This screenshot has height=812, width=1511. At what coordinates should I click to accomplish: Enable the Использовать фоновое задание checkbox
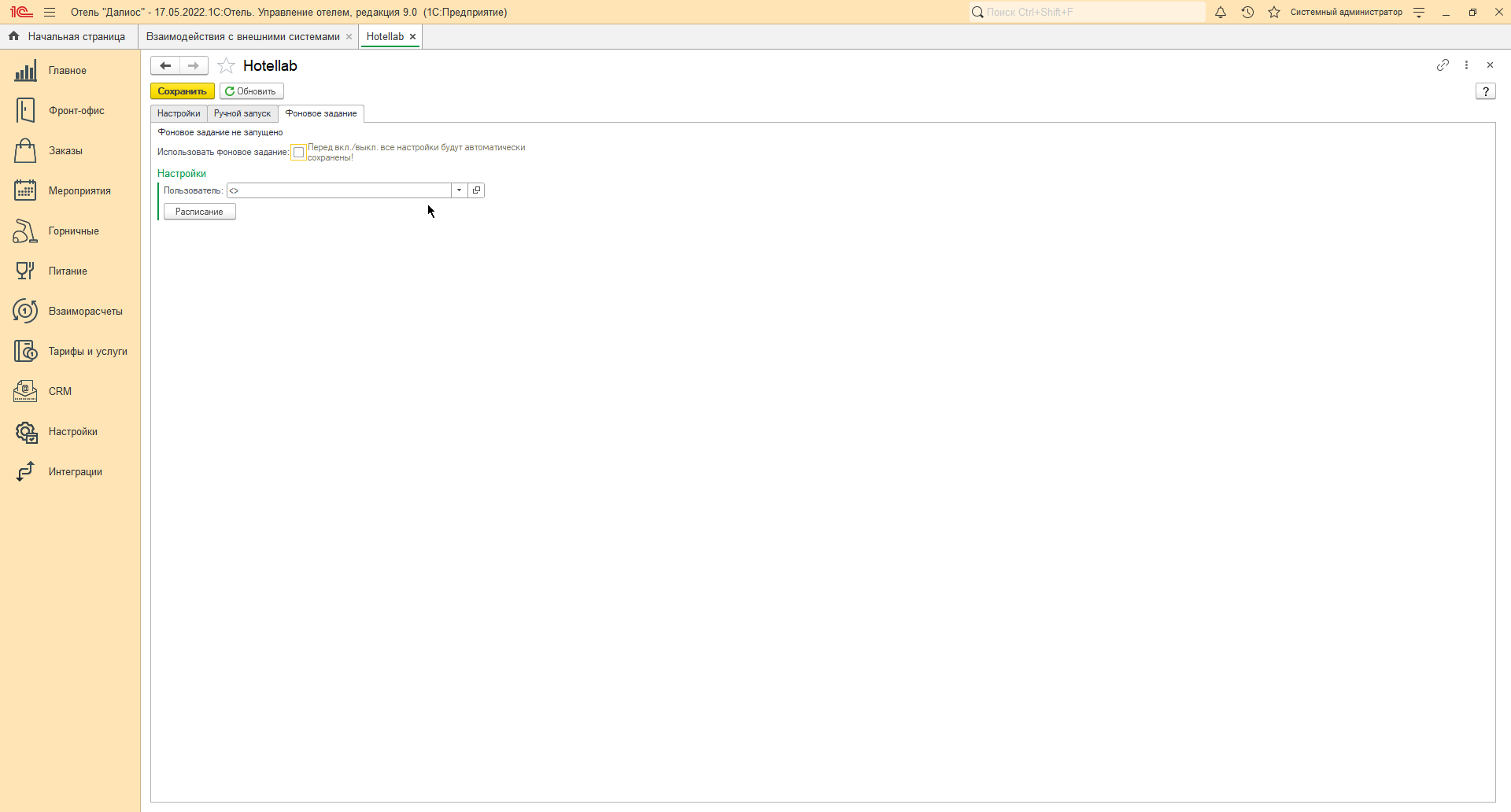[298, 153]
